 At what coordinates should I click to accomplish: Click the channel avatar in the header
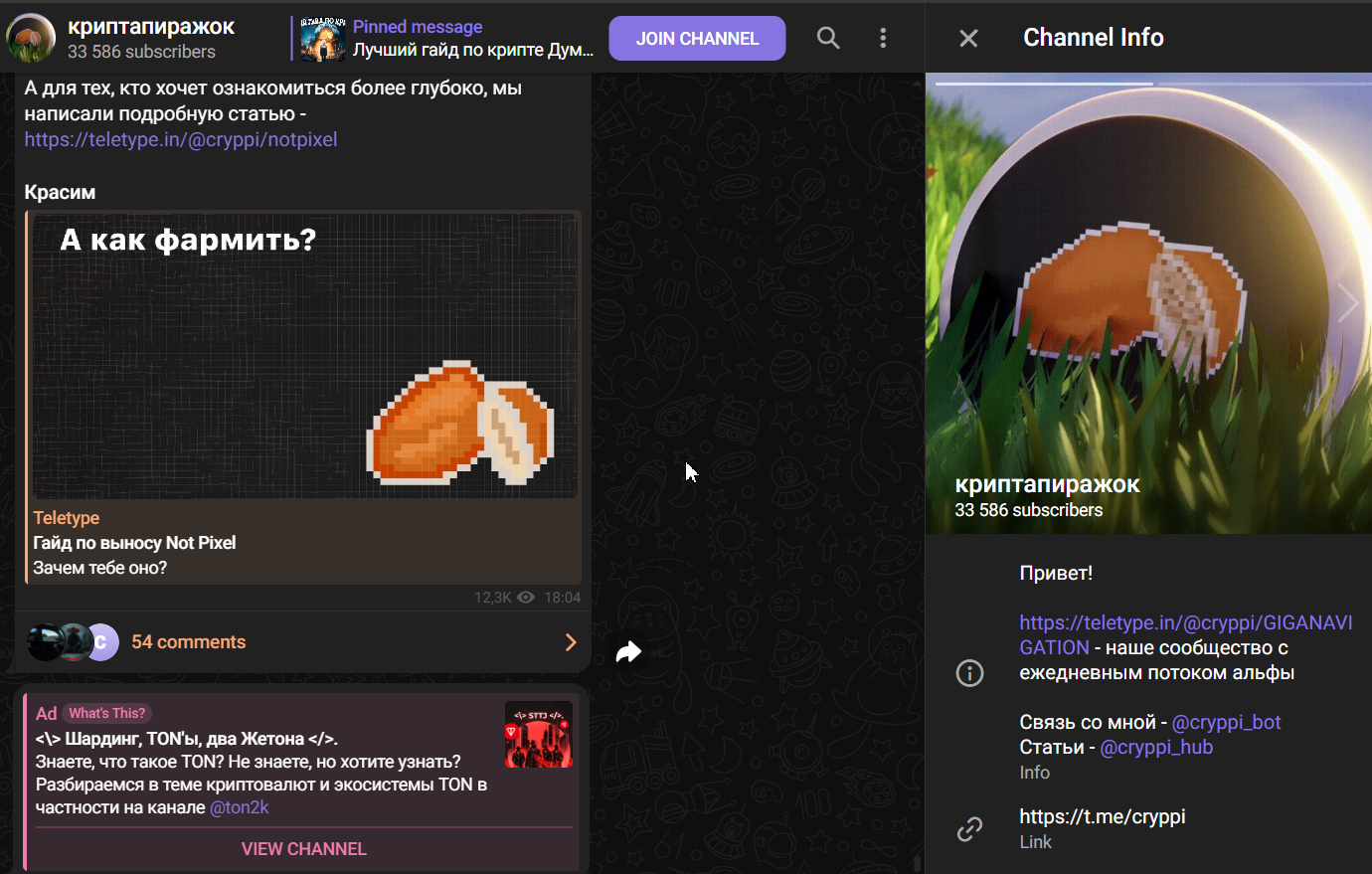pos(31,38)
